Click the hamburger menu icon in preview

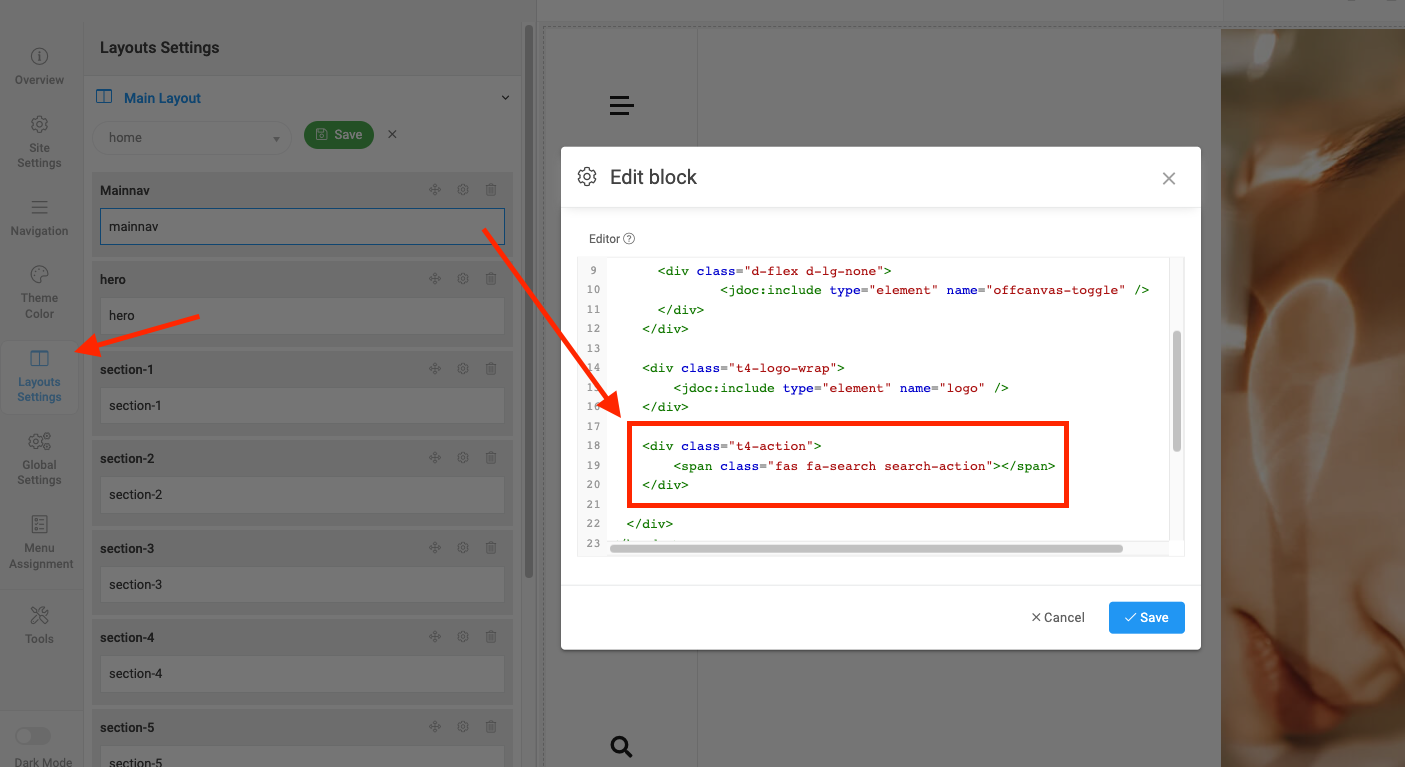pos(622,105)
